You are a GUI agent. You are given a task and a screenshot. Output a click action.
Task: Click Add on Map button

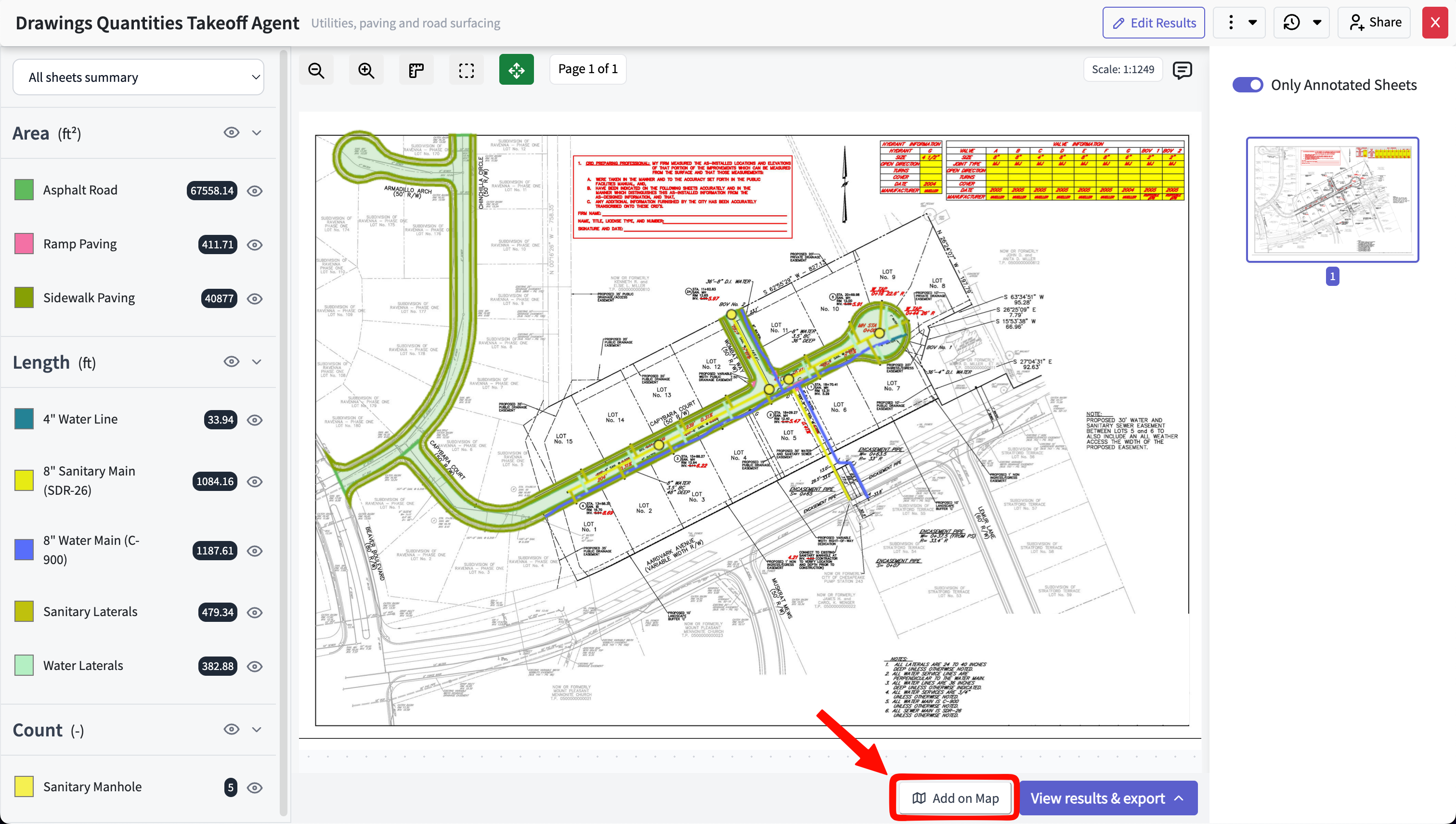pos(956,798)
